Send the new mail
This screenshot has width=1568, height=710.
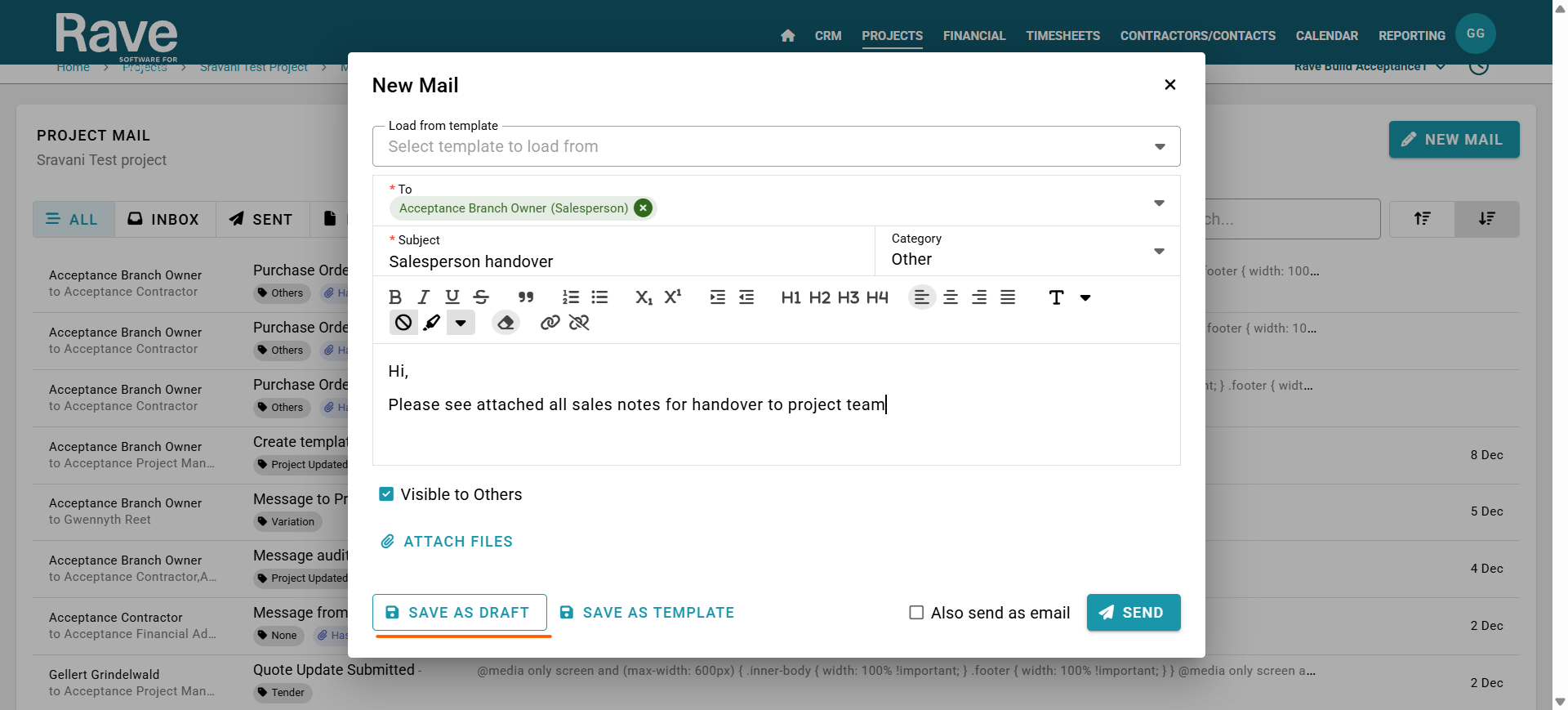coord(1134,613)
